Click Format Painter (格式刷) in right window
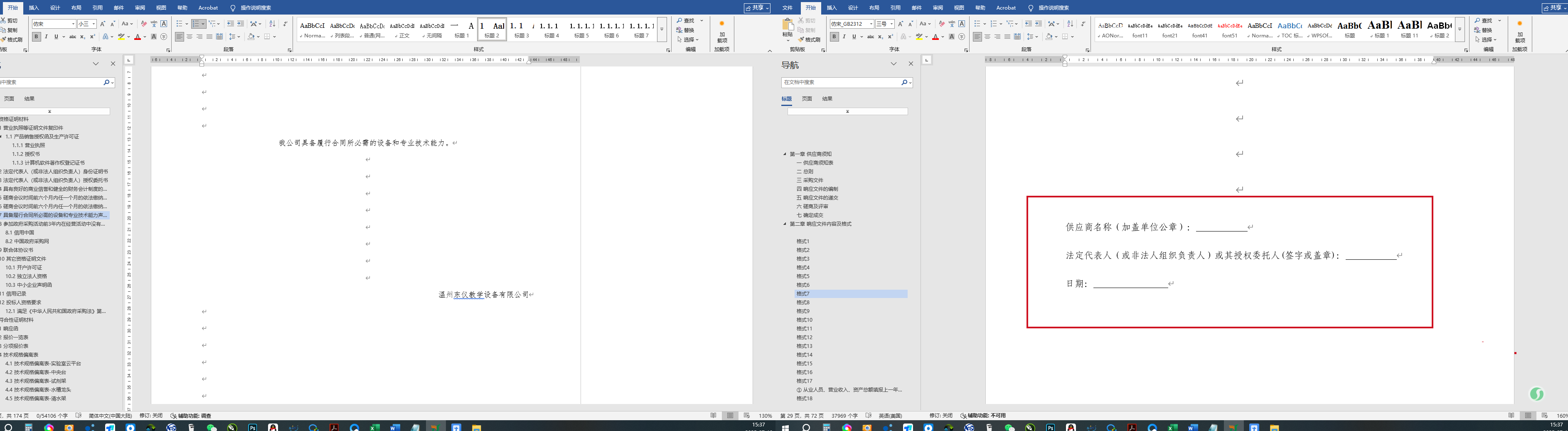1568x431 pixels. point(810,39)
